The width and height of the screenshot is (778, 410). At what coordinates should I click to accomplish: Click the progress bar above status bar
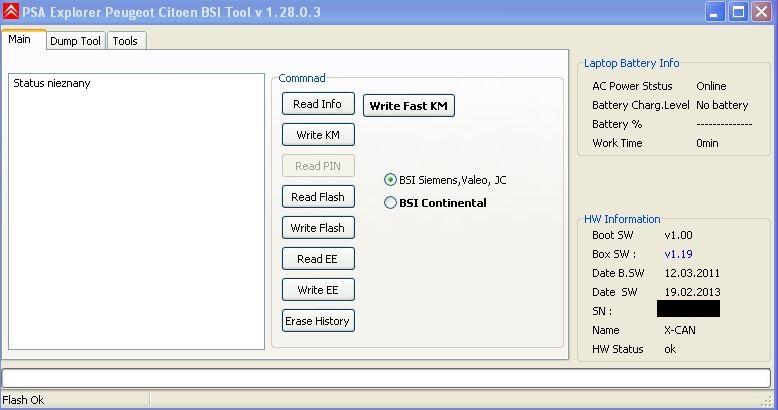388,378
